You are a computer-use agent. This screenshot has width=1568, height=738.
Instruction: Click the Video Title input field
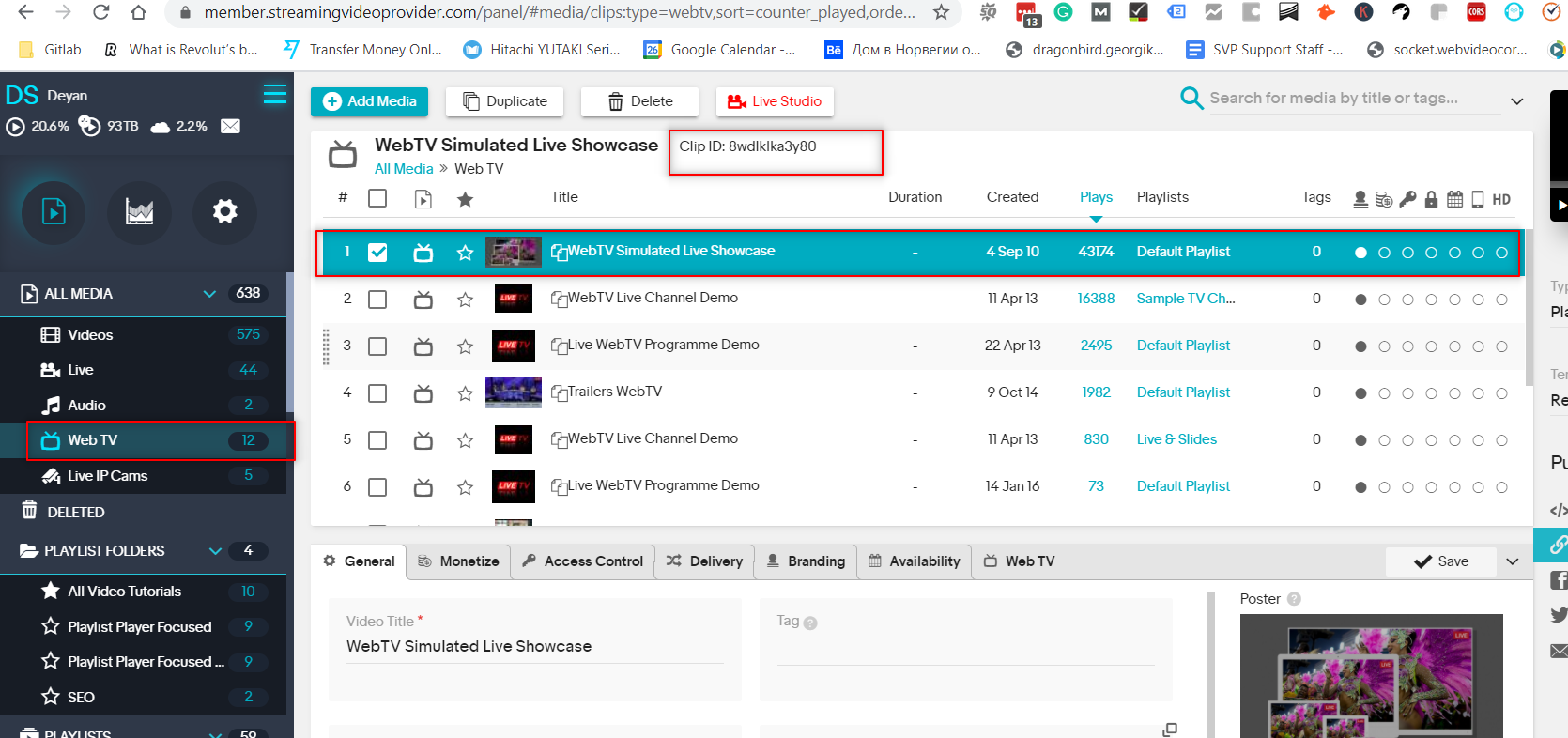[534, 647]
